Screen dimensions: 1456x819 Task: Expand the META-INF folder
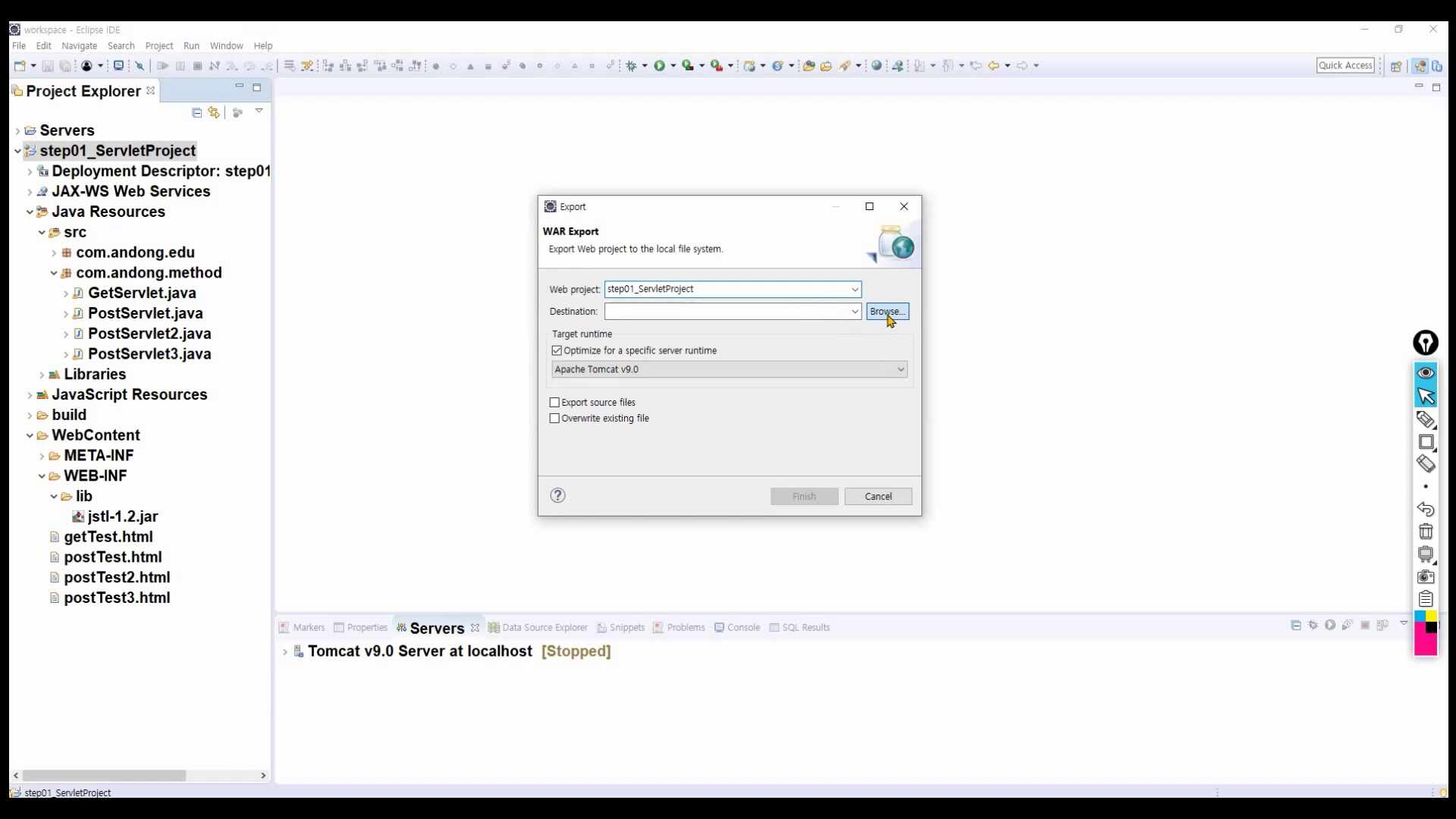(42, 456)
